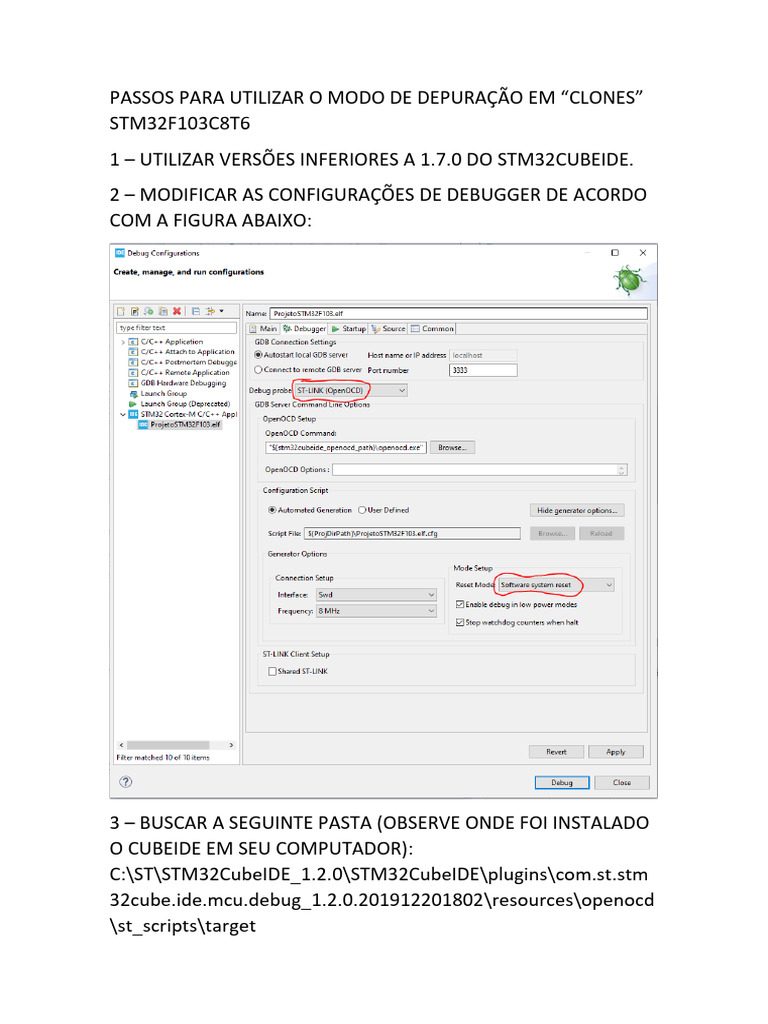Click the Launch Group (Deprecated) green icon

(133, 404)
